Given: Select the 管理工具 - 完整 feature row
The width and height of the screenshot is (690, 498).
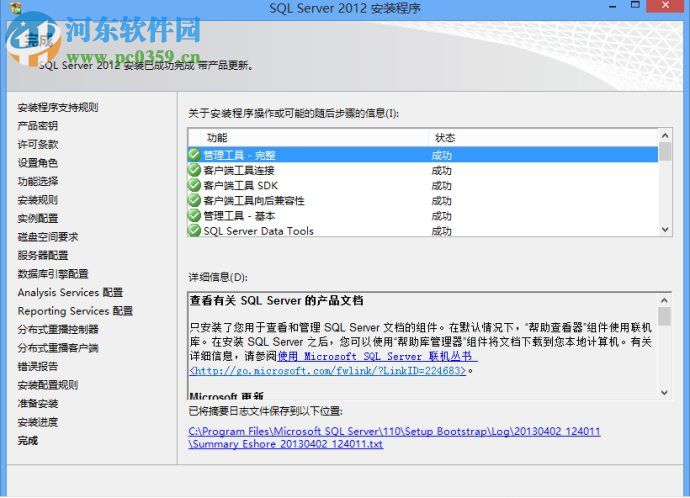Looking at the screenshot, I should click(x=423, y=155).
